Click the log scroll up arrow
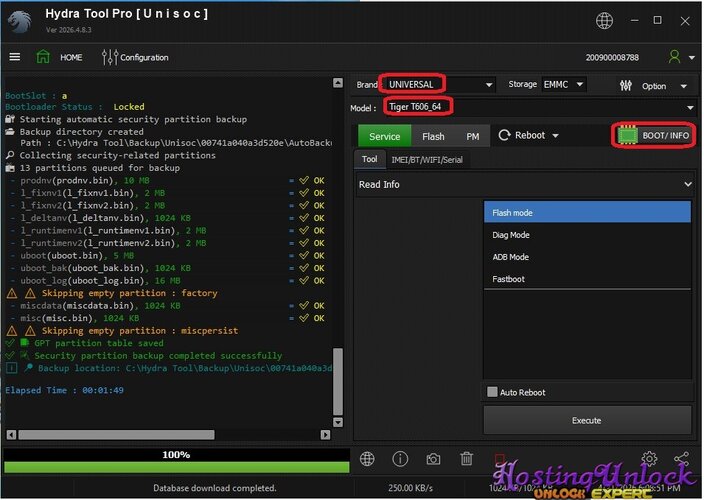 [338, 83]
